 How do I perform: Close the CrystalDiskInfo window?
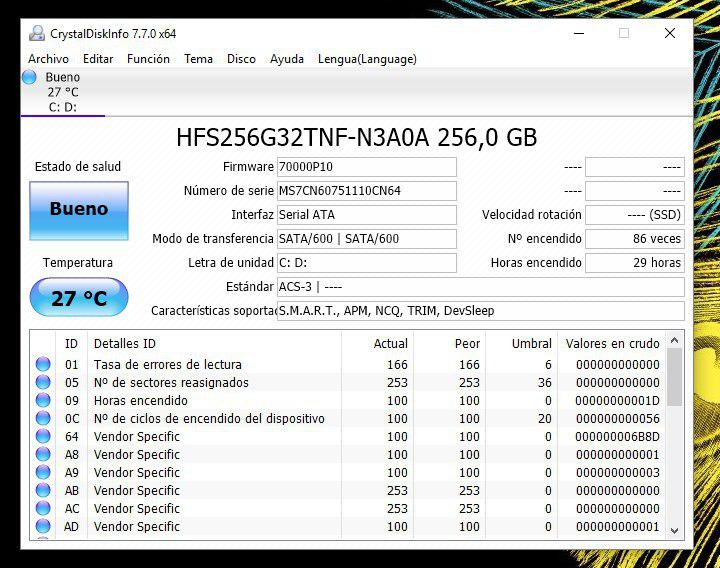669,33
